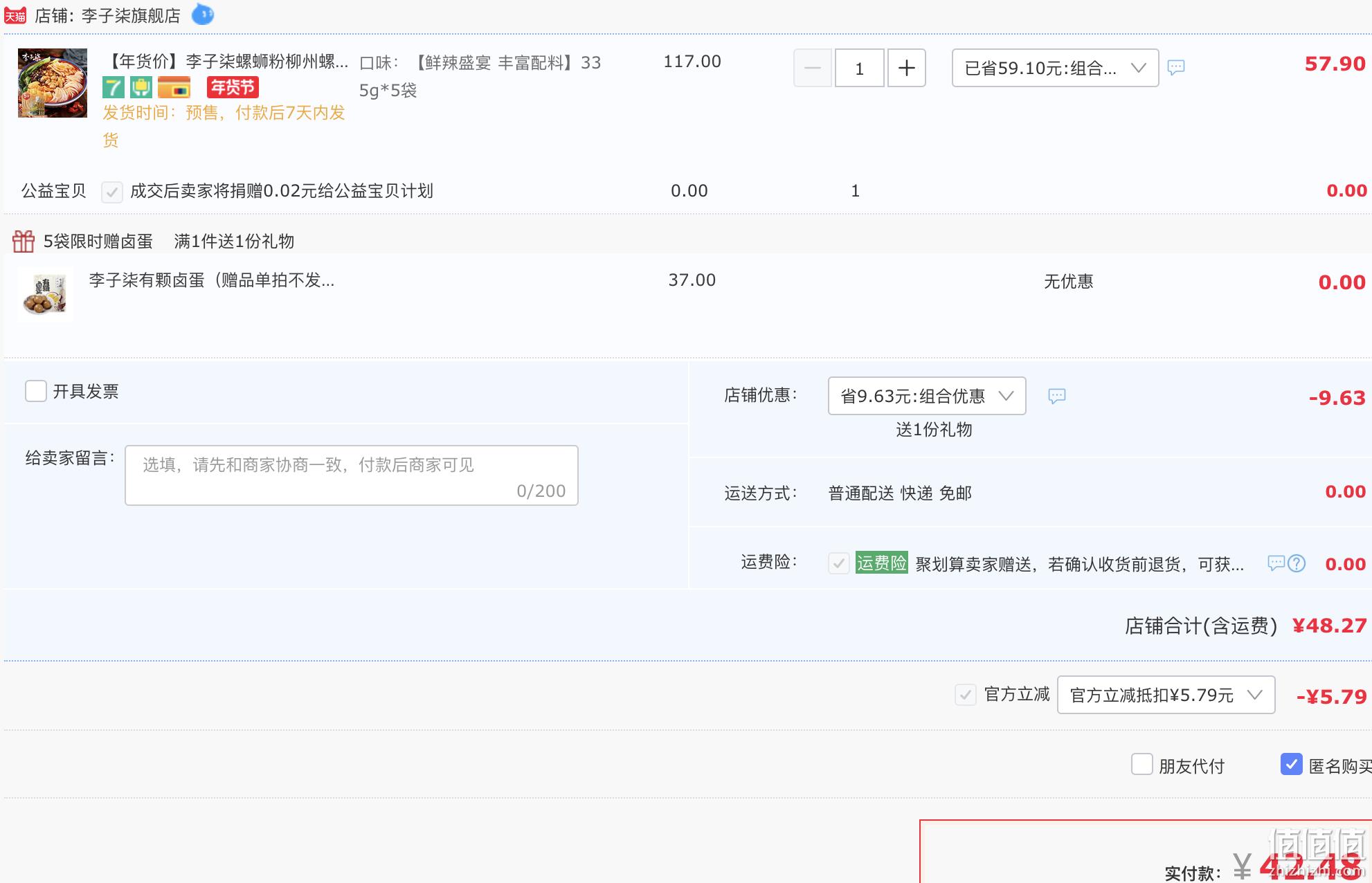
Task: Click the green 运费险 label badge
Action: point(881,563)
